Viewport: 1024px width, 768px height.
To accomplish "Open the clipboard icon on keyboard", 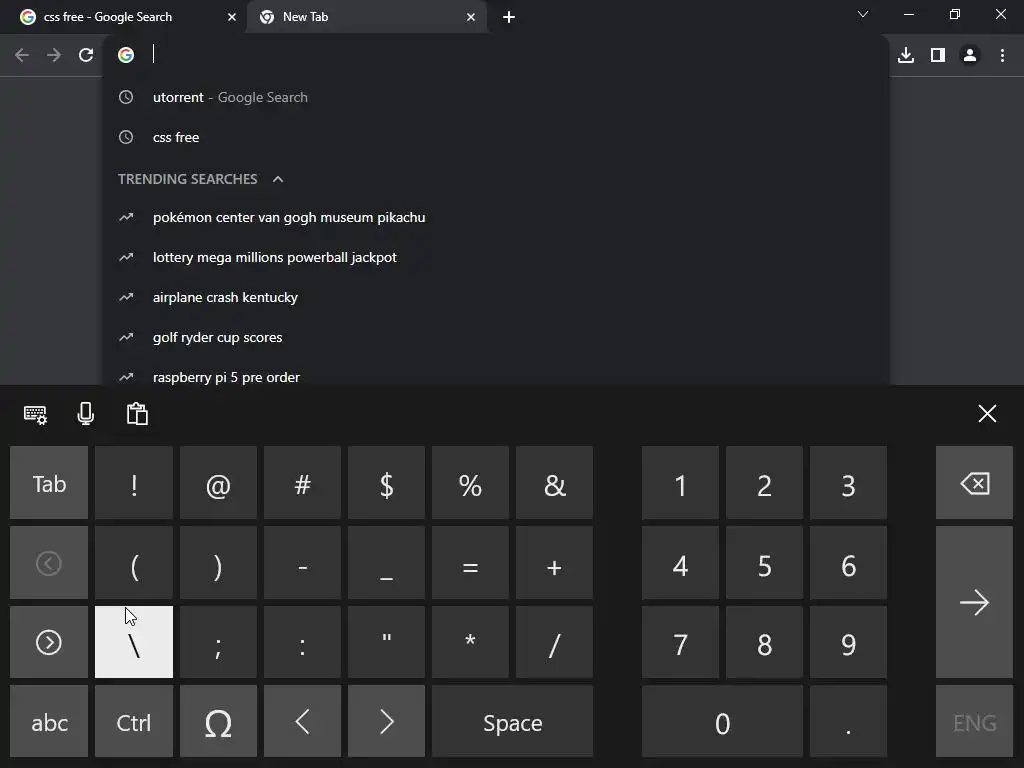I will [137, 414].
